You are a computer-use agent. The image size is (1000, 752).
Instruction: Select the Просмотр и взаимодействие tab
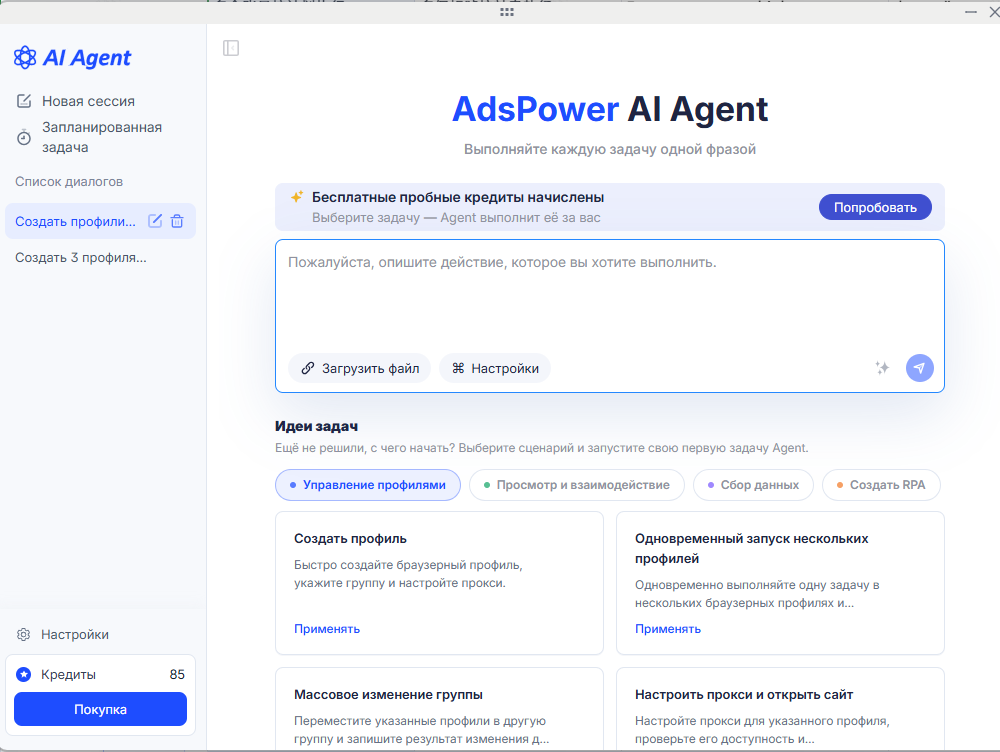click(577, 485)
